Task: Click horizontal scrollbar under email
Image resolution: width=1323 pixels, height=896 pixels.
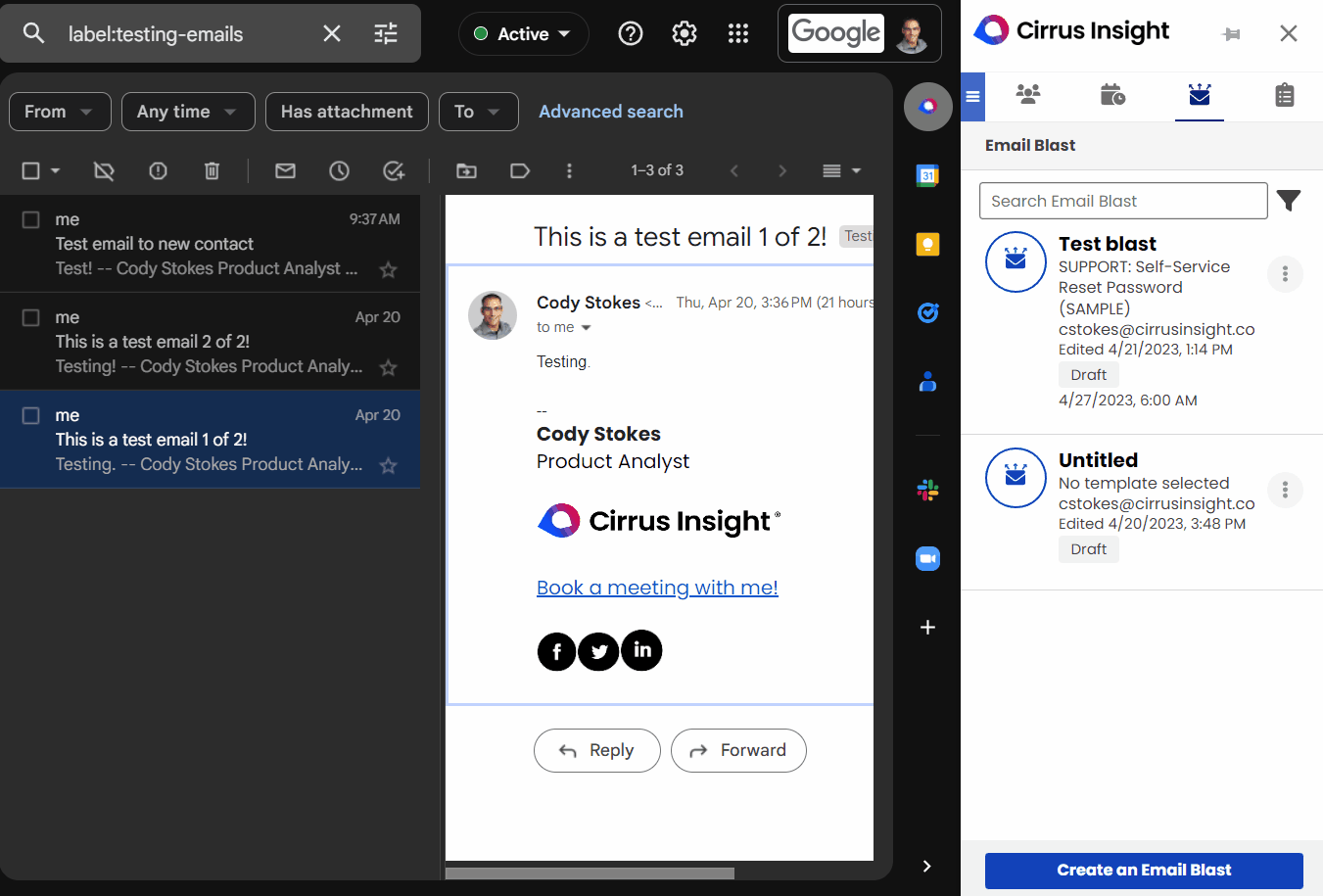Action: click(x=590, y=873)
